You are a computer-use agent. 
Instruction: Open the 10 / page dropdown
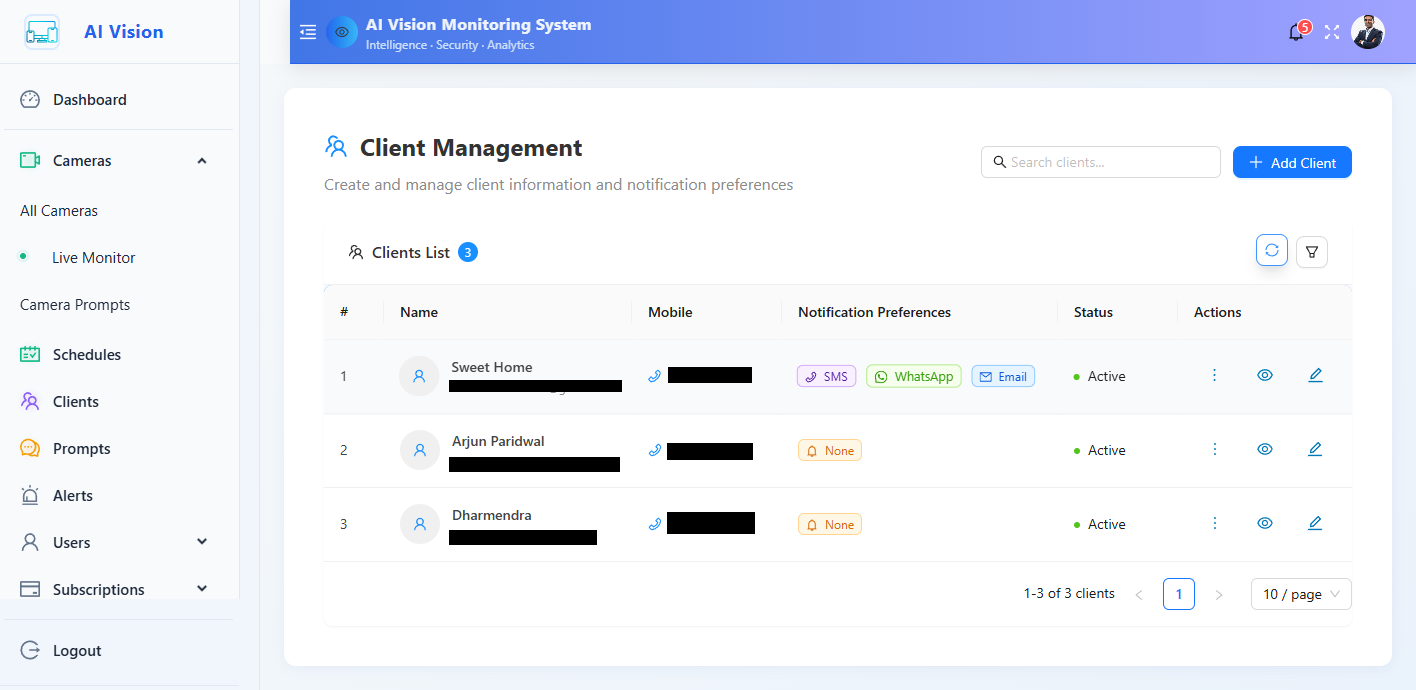[x=1300, y=594]
